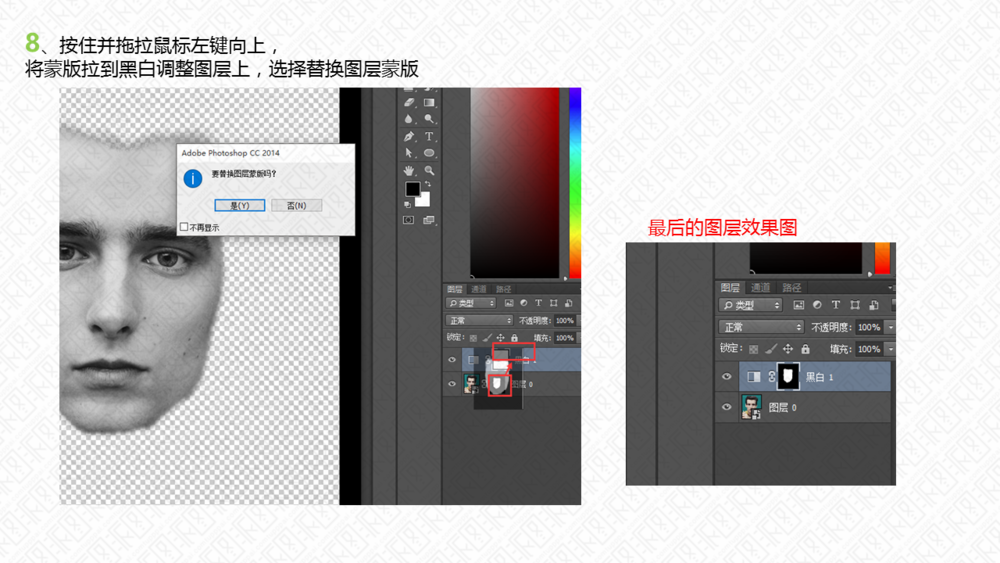Image resolution: width=1000 pixels, height=563 pixels.
Task: Select the Pen tool
Action: click(x=409, y=136)
